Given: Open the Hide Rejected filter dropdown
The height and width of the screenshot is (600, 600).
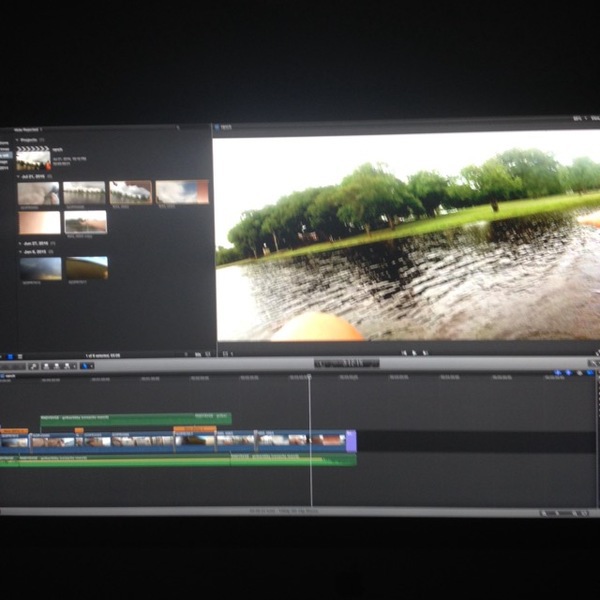Looking at the screenshot, I should click(28, 130).
